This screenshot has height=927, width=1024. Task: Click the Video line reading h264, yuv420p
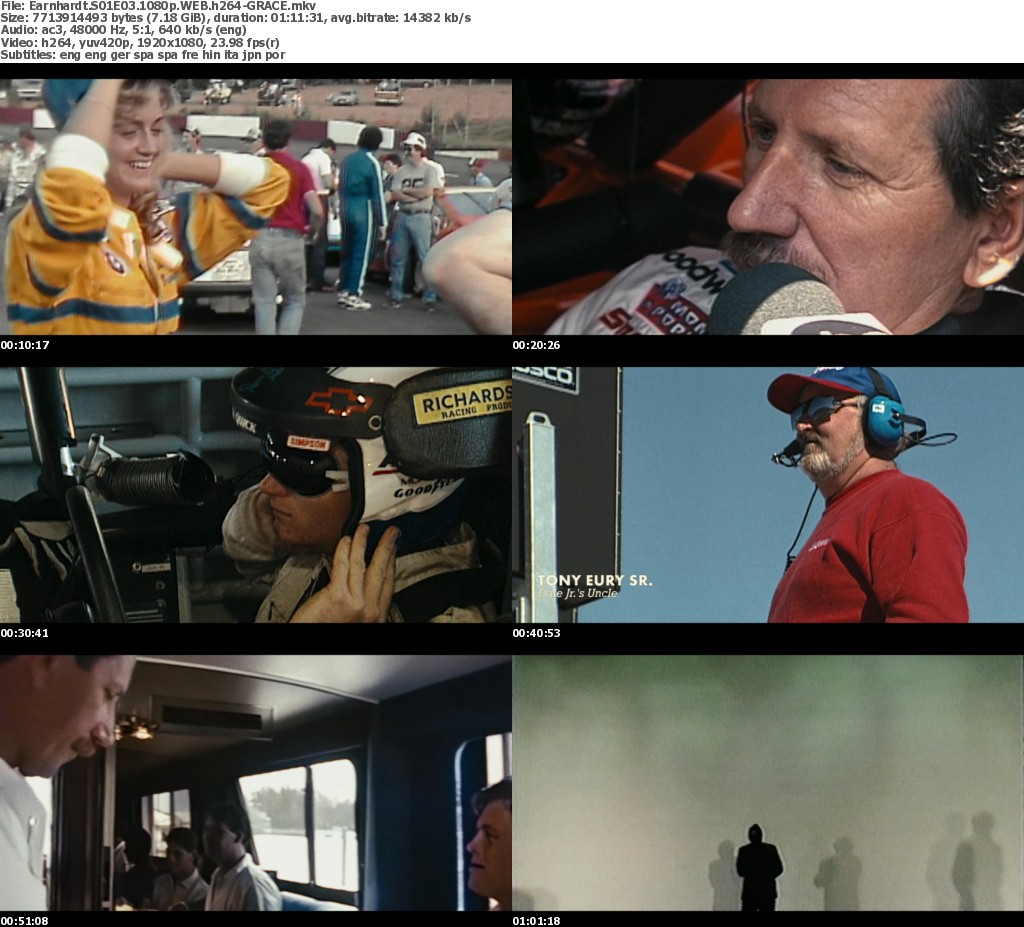click(140, 42)
